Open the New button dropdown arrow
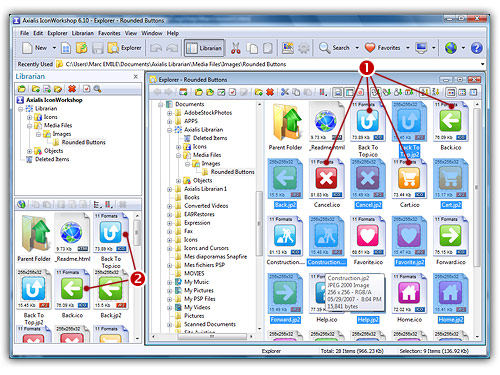The width and height of the screenshot is (500, 375). [54, 48]
